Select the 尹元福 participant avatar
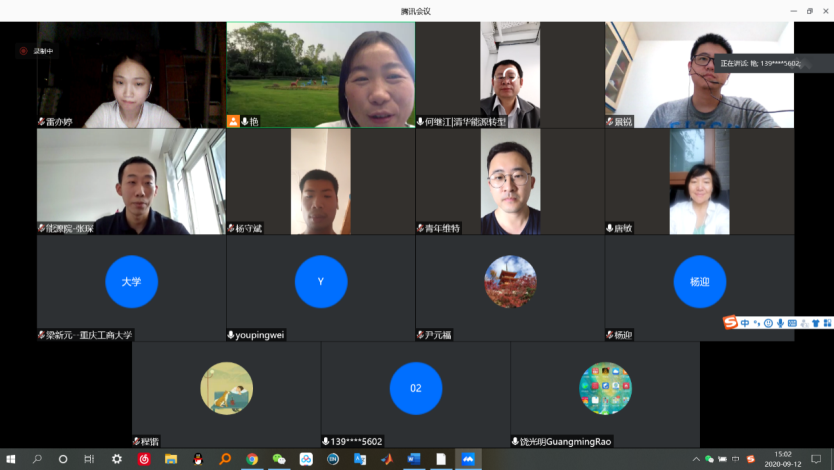This screenshot has height=470, width=834. (x=510, y=282)
